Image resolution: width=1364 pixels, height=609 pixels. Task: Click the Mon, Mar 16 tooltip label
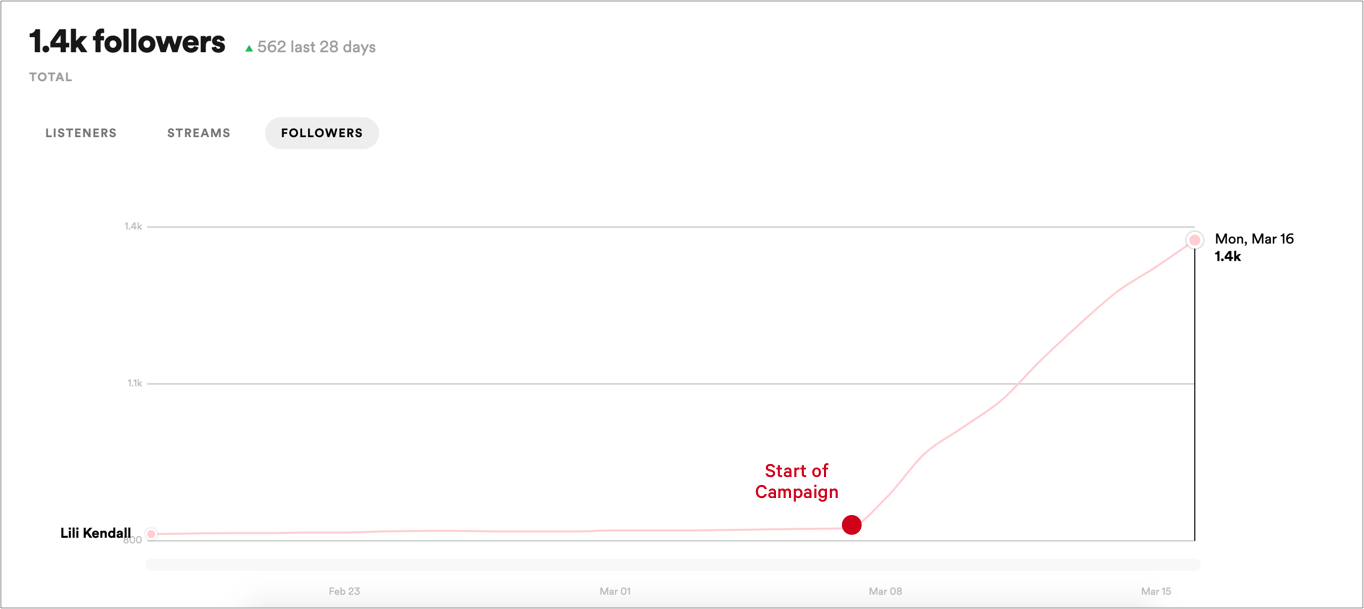point(1254,239)
